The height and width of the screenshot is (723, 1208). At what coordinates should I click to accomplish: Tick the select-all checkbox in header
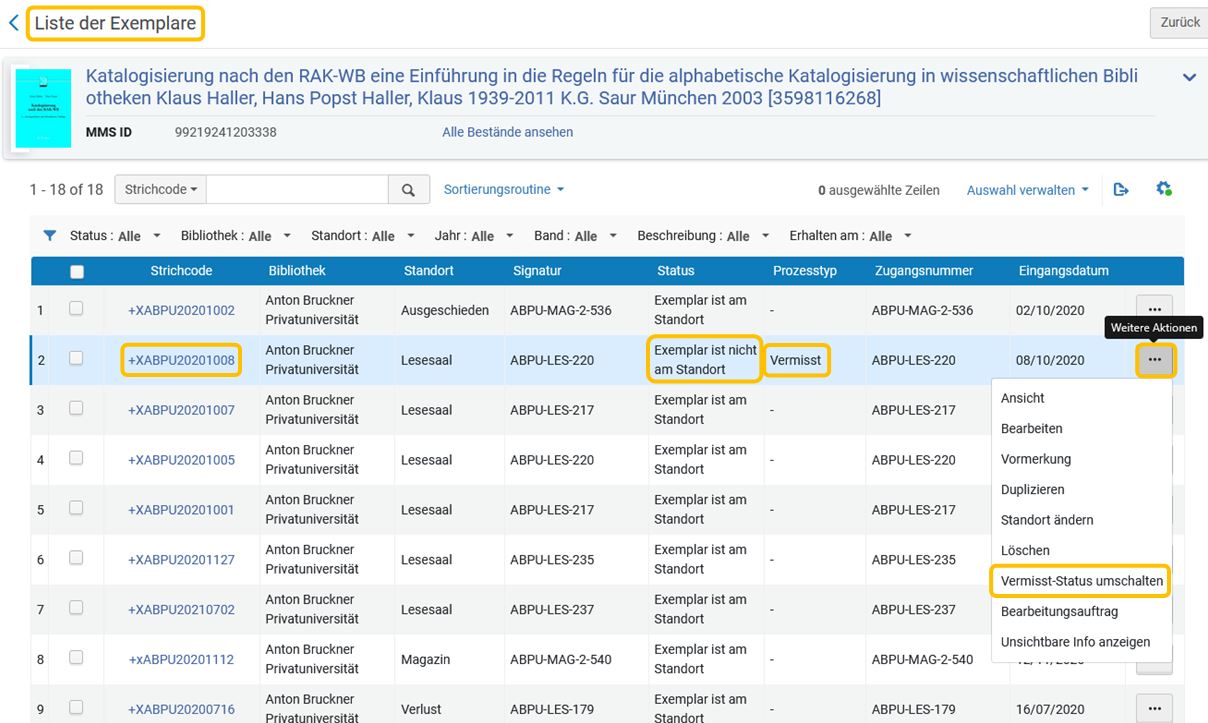77,271
